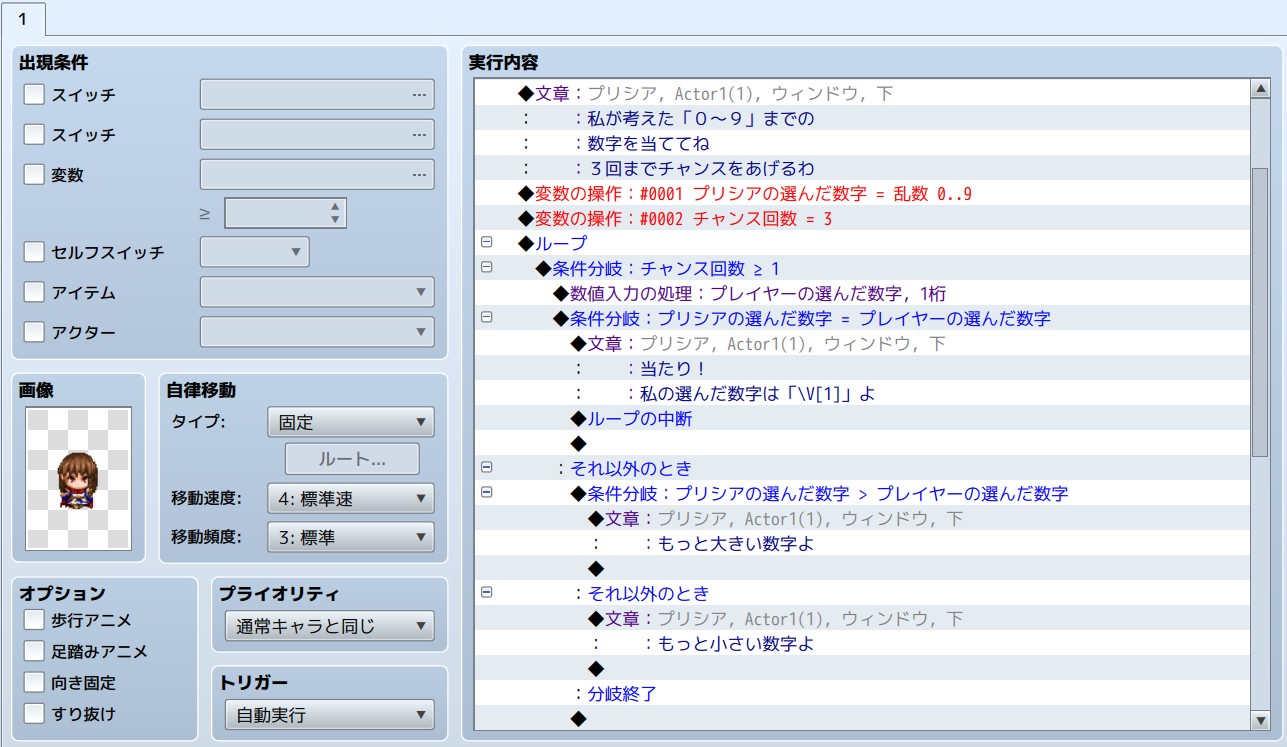Open first スイッチ selector ellipsis field
The height and width of the screenshot is (747, 1287).
(x=317, y=95)
